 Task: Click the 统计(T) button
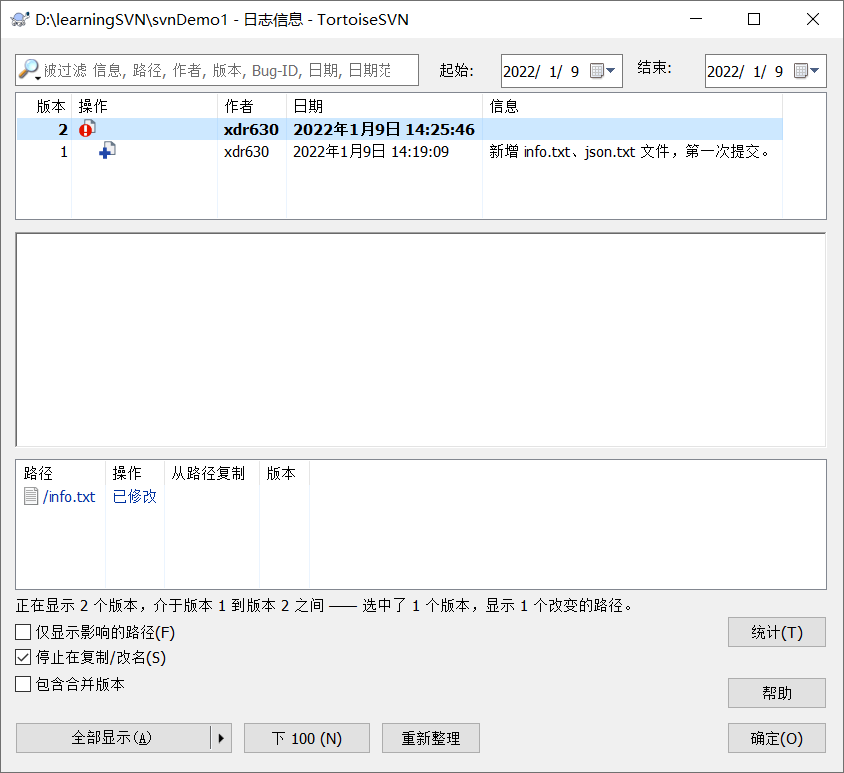777,632
